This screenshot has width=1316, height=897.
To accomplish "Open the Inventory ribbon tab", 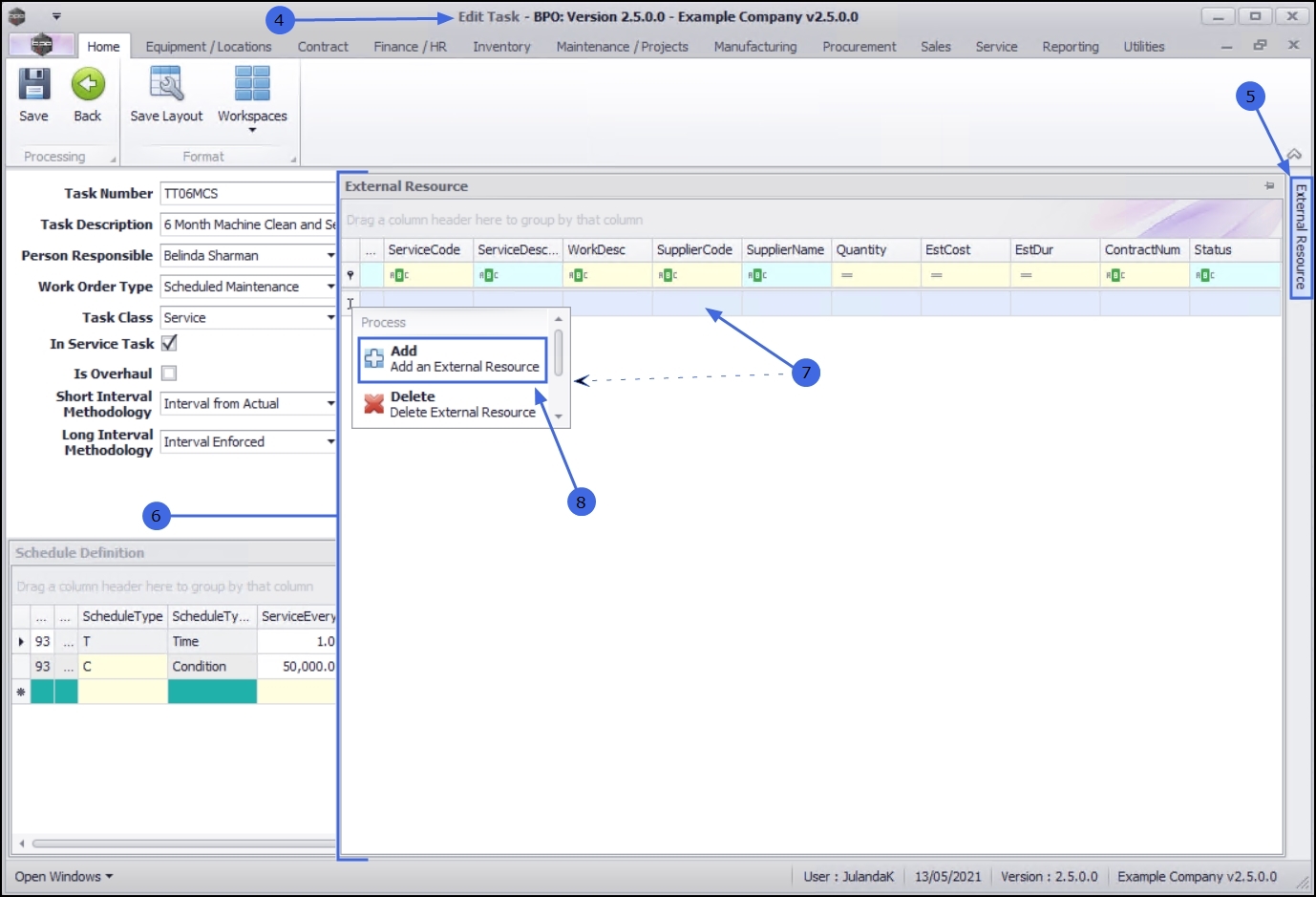I will [501, 46].
